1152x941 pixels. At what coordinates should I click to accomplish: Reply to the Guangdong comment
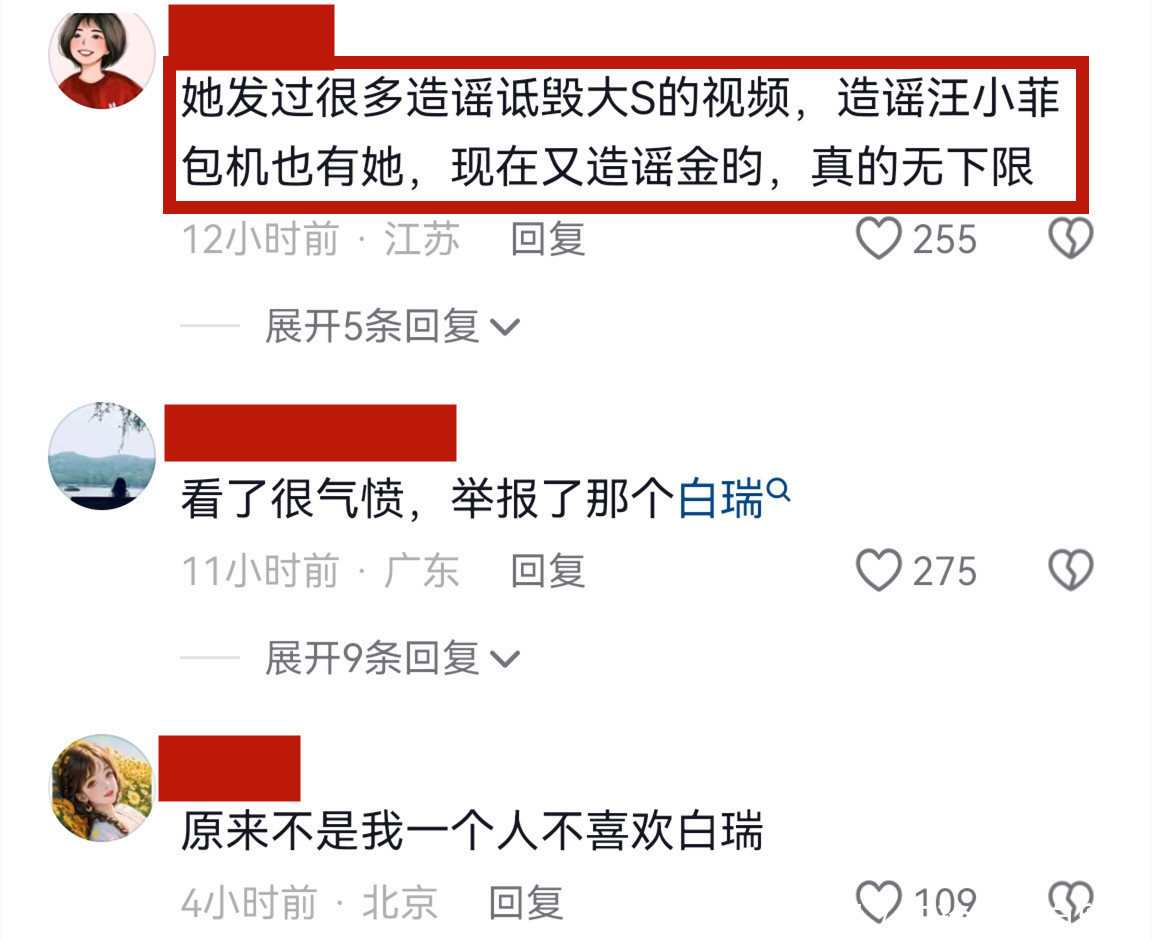click(x=547, y=571)
